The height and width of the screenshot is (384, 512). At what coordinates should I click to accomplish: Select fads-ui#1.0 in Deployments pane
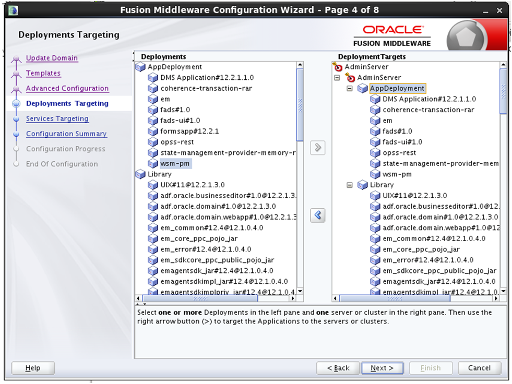[x=180, y=120]
